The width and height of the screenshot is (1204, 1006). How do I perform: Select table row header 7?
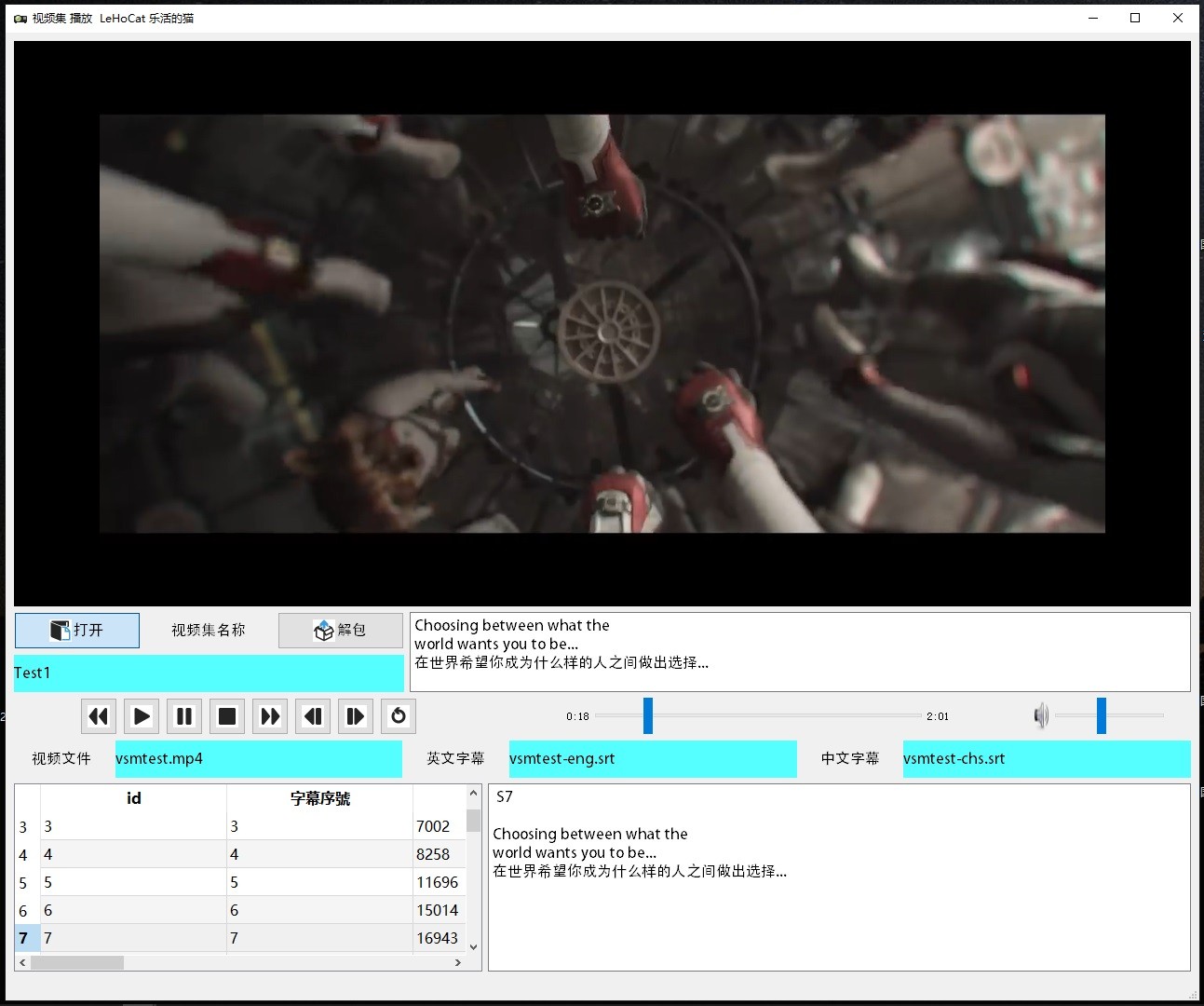(x=27, y=938)
